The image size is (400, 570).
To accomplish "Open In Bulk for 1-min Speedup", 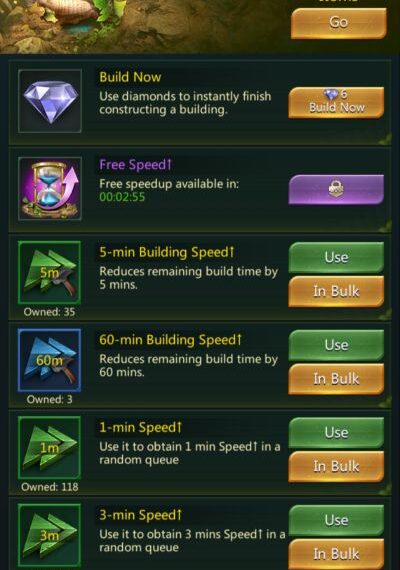I will (x=336, y=466).
